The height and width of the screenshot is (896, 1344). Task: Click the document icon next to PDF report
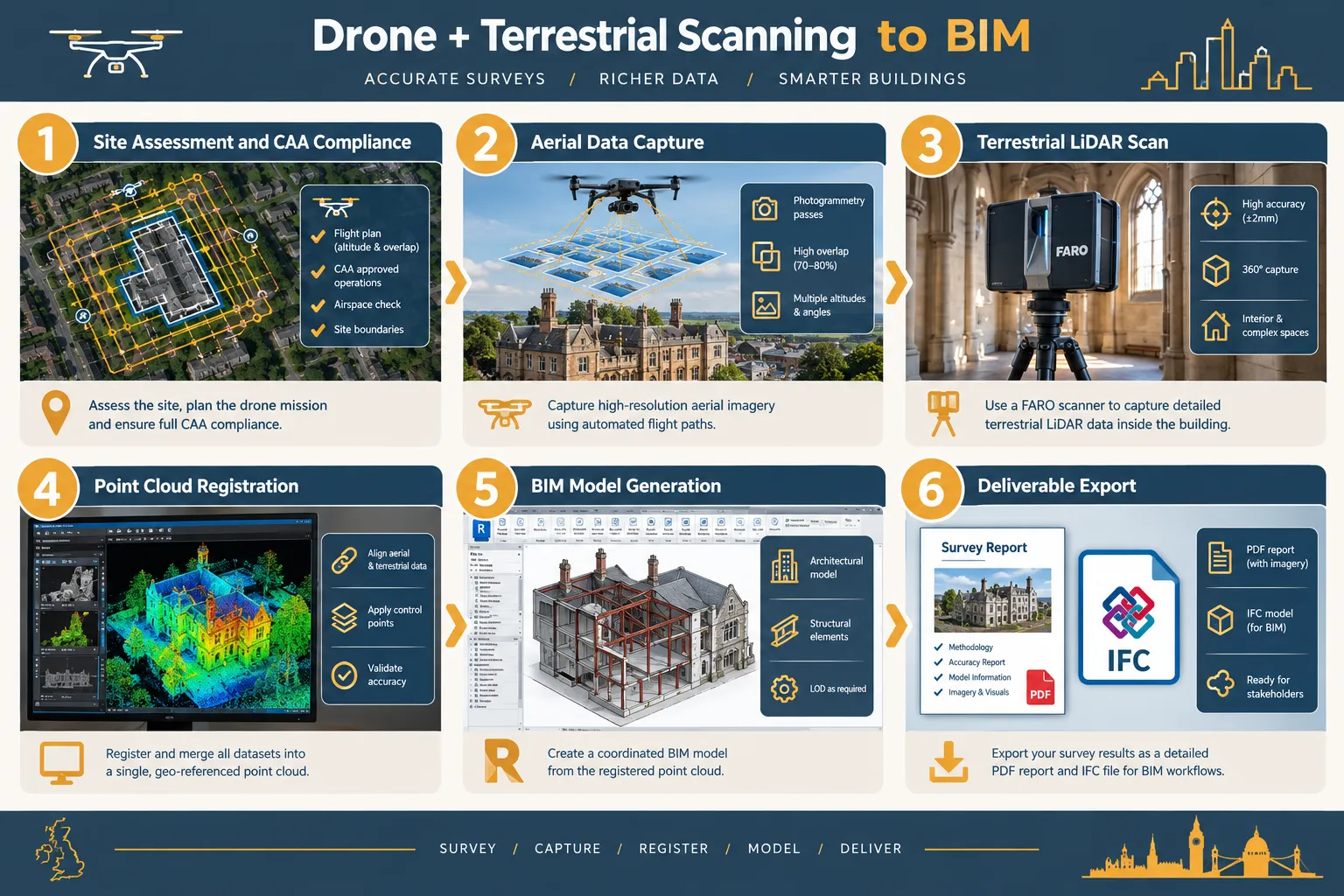pyautogui.click(x=1220, y=556)
